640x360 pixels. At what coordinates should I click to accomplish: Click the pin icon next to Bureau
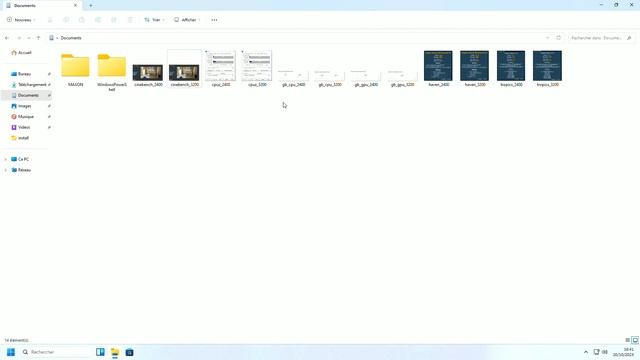[x=49, y=74]
